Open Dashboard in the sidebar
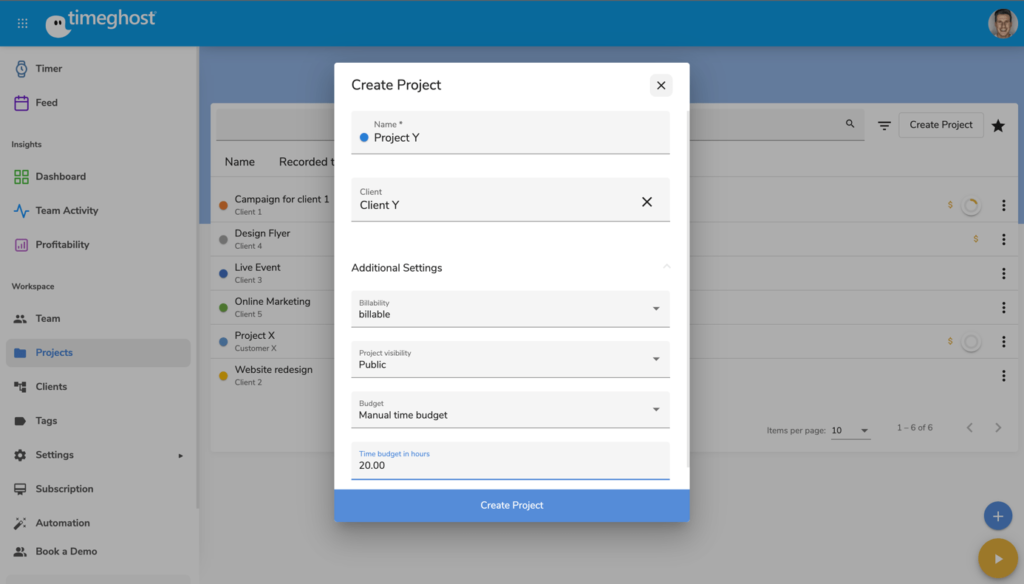Viewport: 1024px width, 584px height. [x=60, y=177]
